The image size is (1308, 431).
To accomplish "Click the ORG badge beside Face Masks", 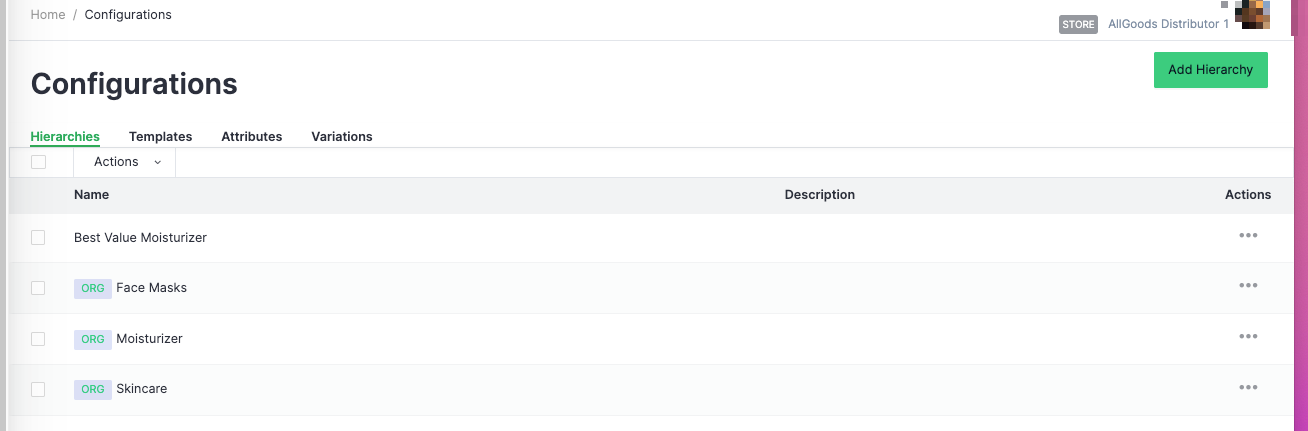I will point(93,288).
